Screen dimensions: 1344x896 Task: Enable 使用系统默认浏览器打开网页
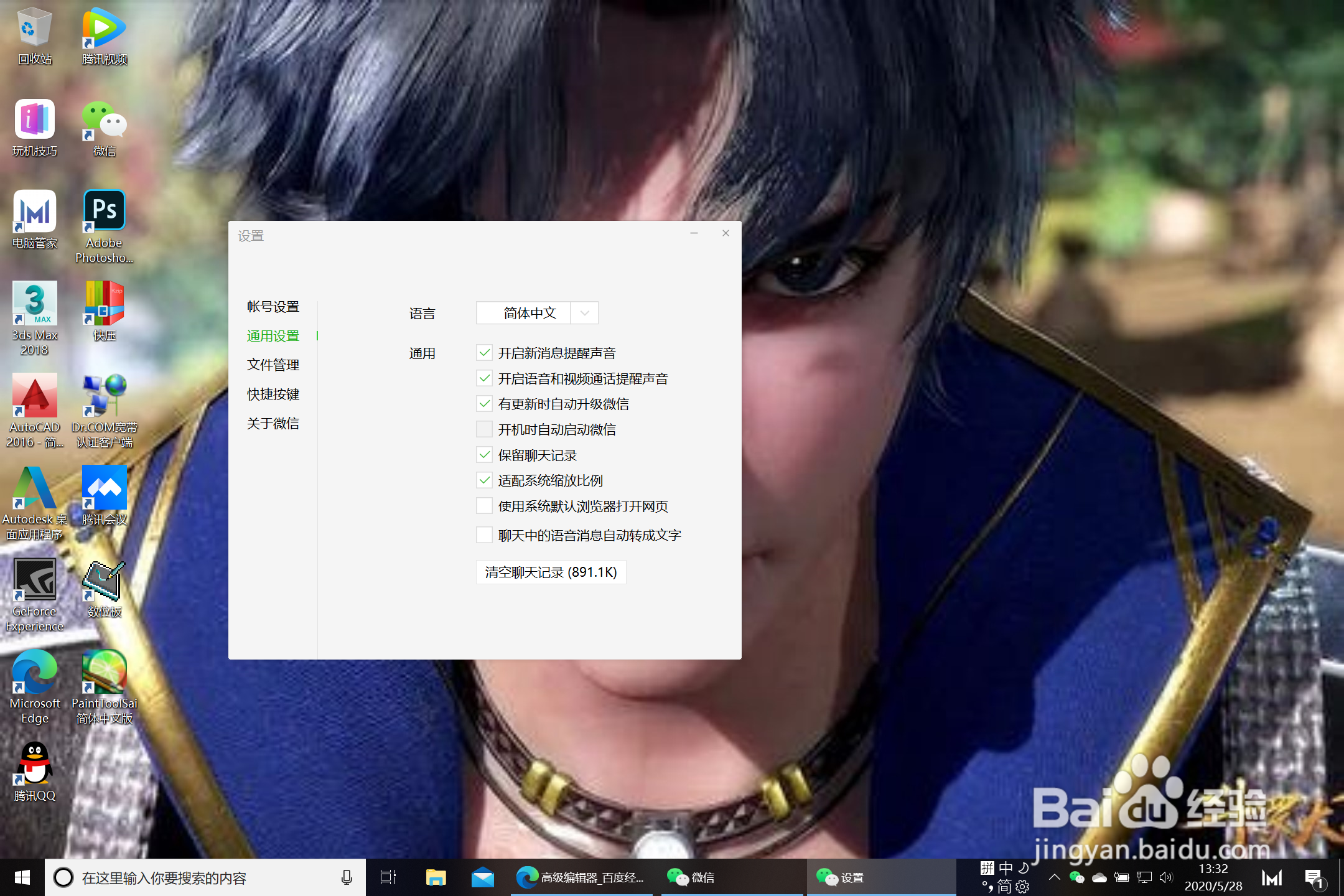pos(484,506)
